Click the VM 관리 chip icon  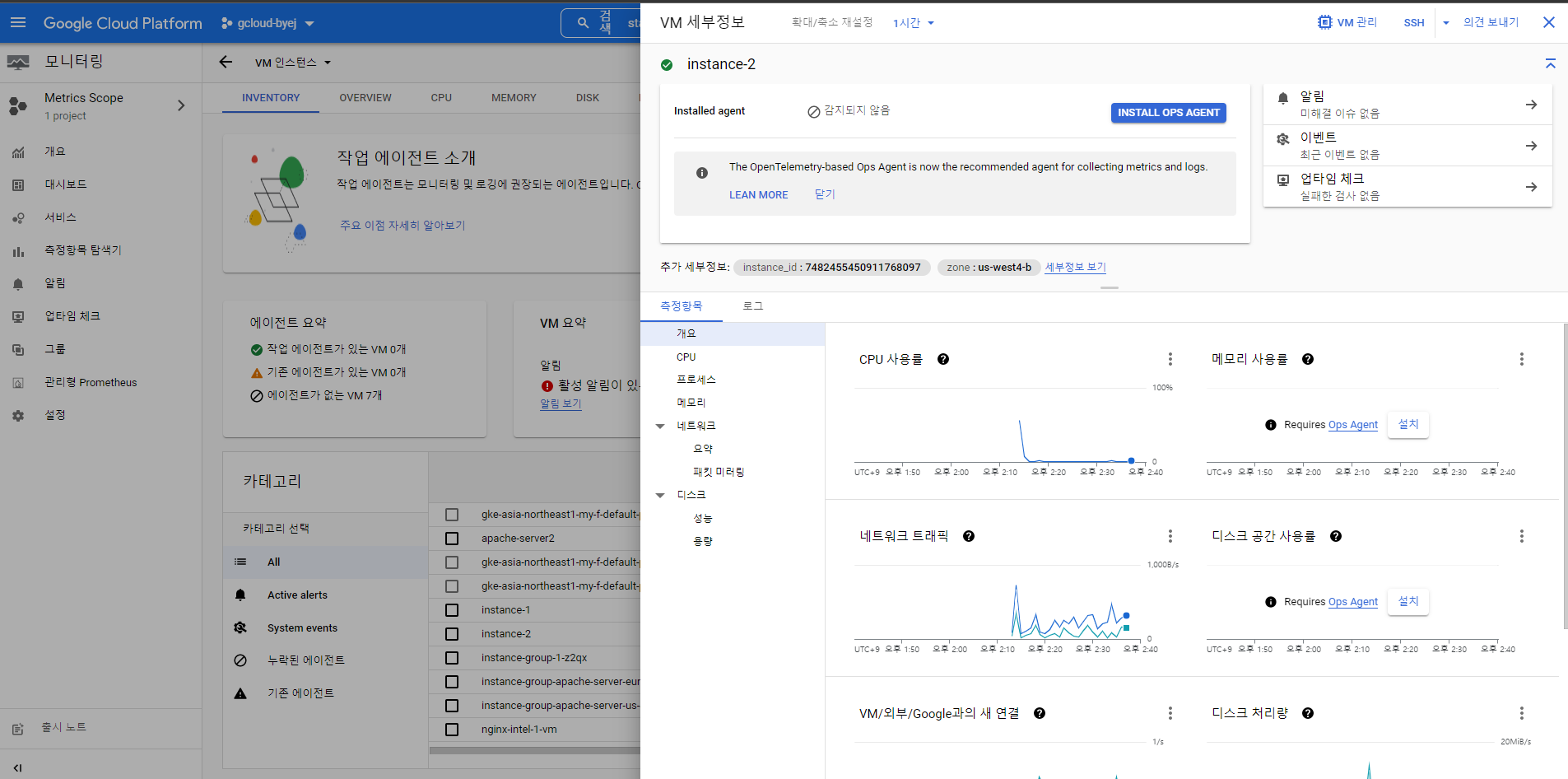click(1324, 22)
